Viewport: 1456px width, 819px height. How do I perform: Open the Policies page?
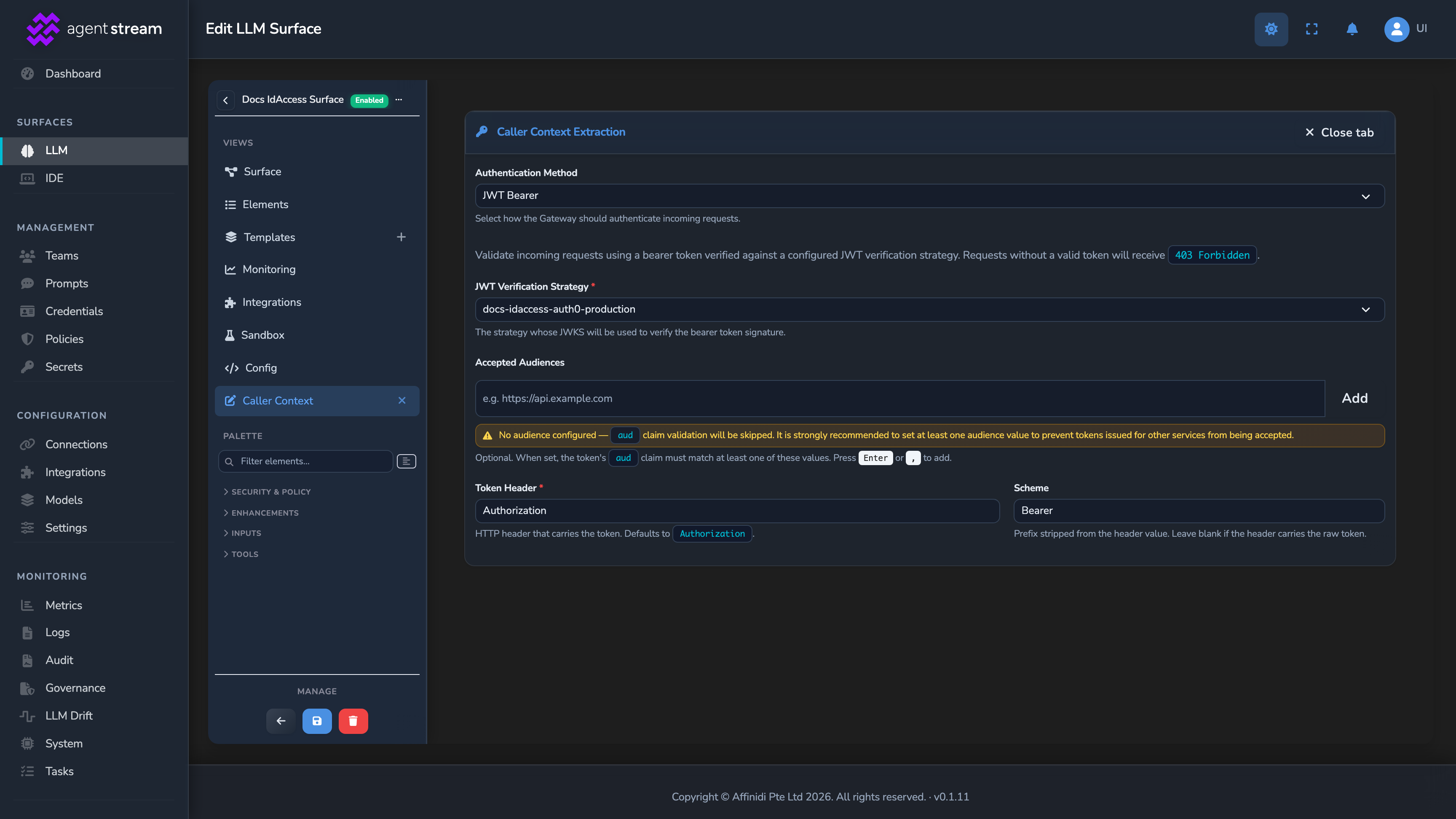[94, 339]
